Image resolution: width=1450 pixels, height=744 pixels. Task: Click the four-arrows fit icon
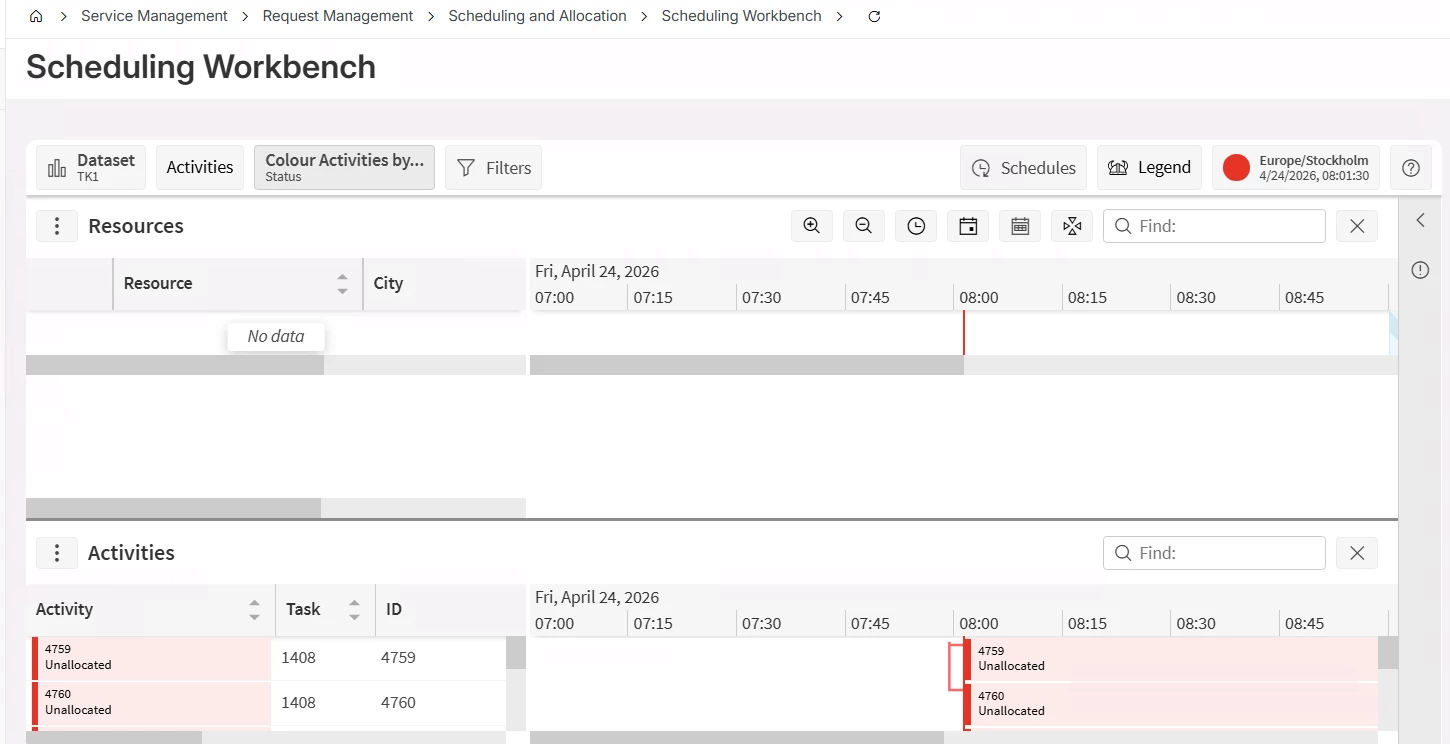click(1072, 226)
